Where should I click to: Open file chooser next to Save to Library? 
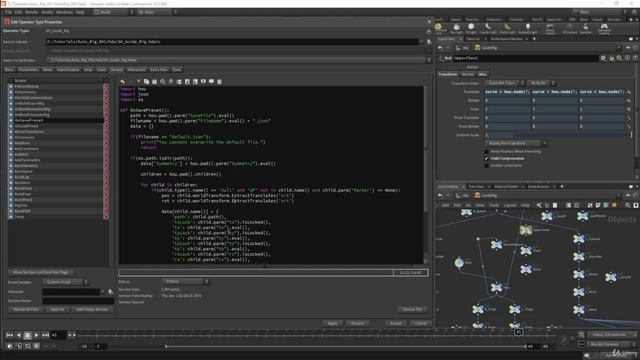click(x=429, y=42)
